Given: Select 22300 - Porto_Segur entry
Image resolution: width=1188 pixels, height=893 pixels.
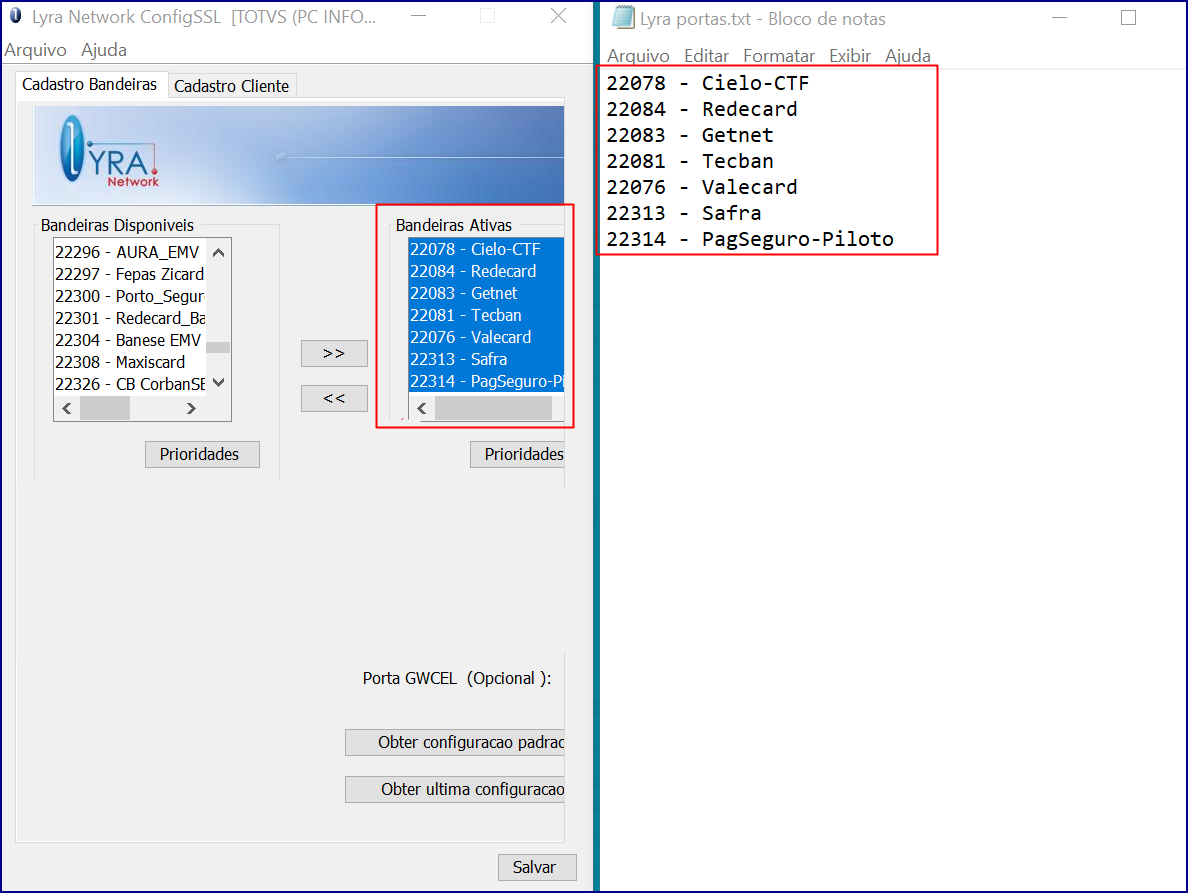Looking at the screenshot, I should point(130,296).
